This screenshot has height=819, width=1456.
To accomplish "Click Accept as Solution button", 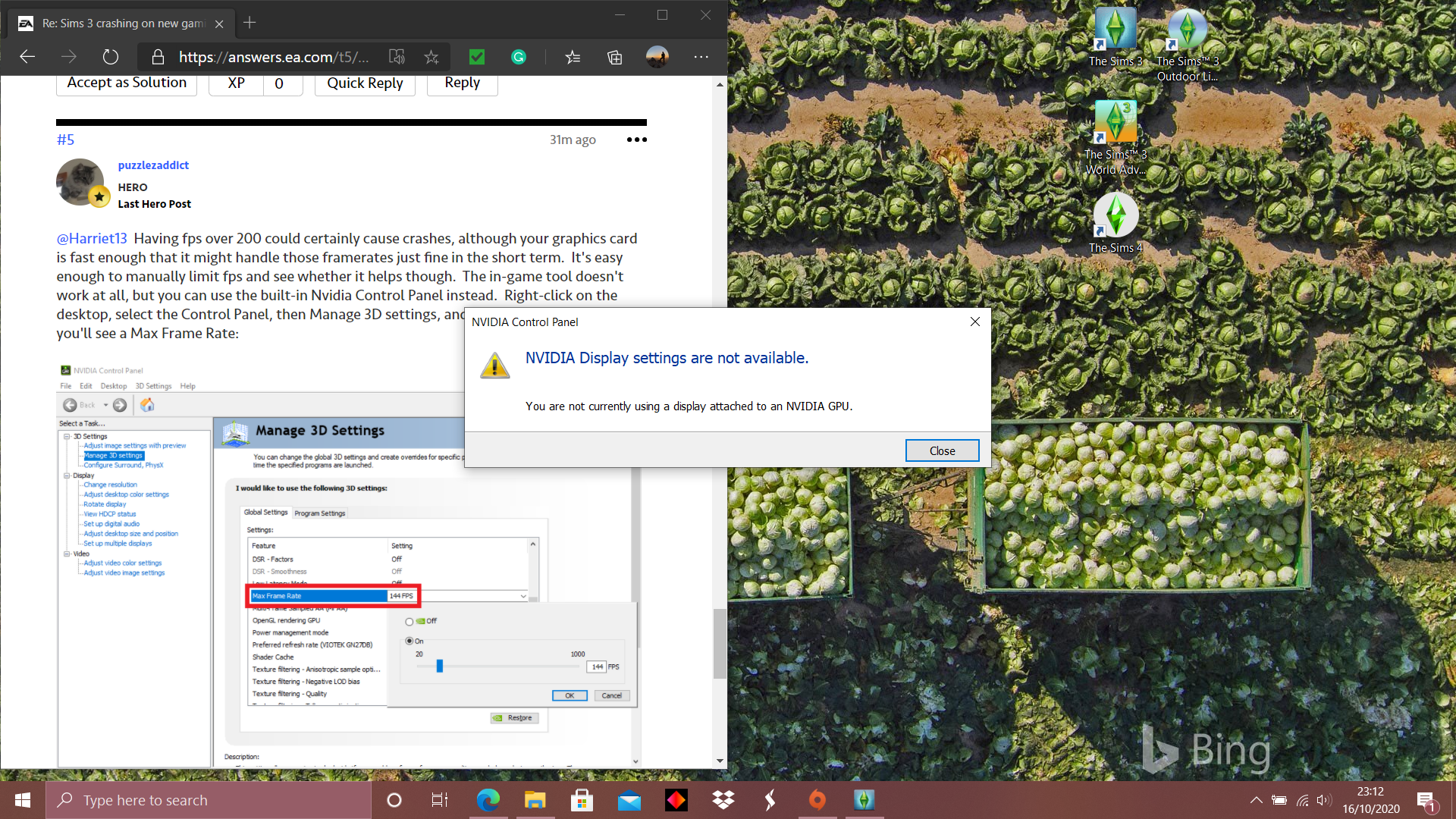I will (127, 83).
